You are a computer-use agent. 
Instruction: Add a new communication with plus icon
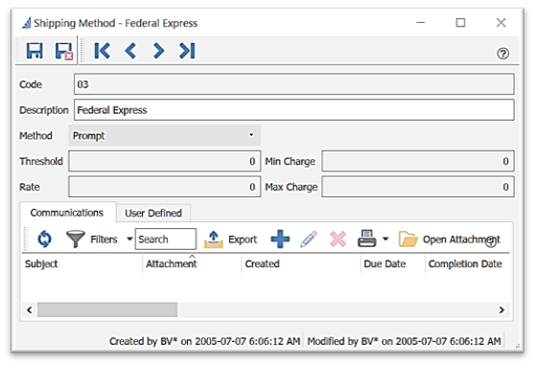click(280, 239)
